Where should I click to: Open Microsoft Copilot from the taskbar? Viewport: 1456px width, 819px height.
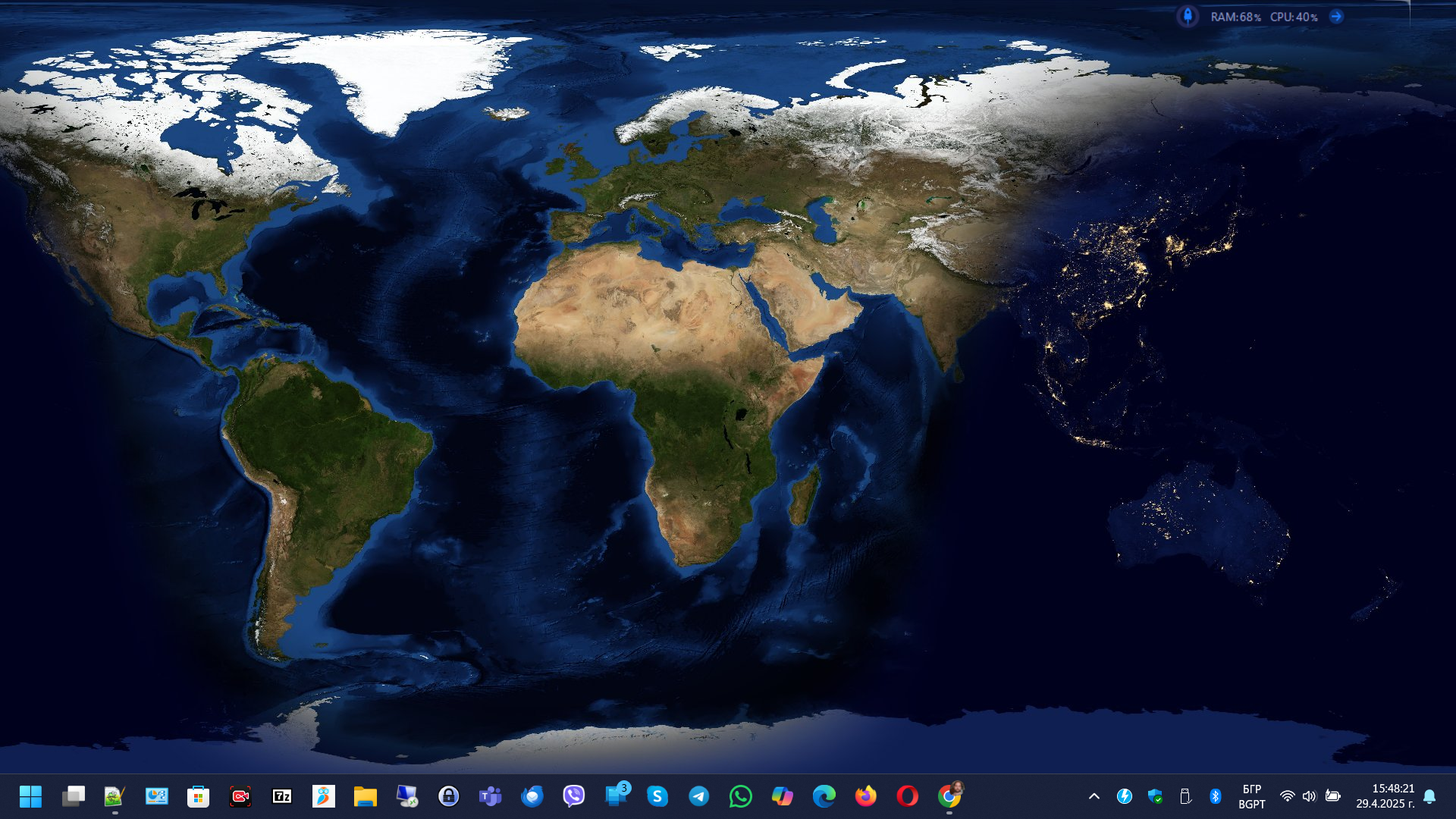pyautogui.click(x=783, y=796)
